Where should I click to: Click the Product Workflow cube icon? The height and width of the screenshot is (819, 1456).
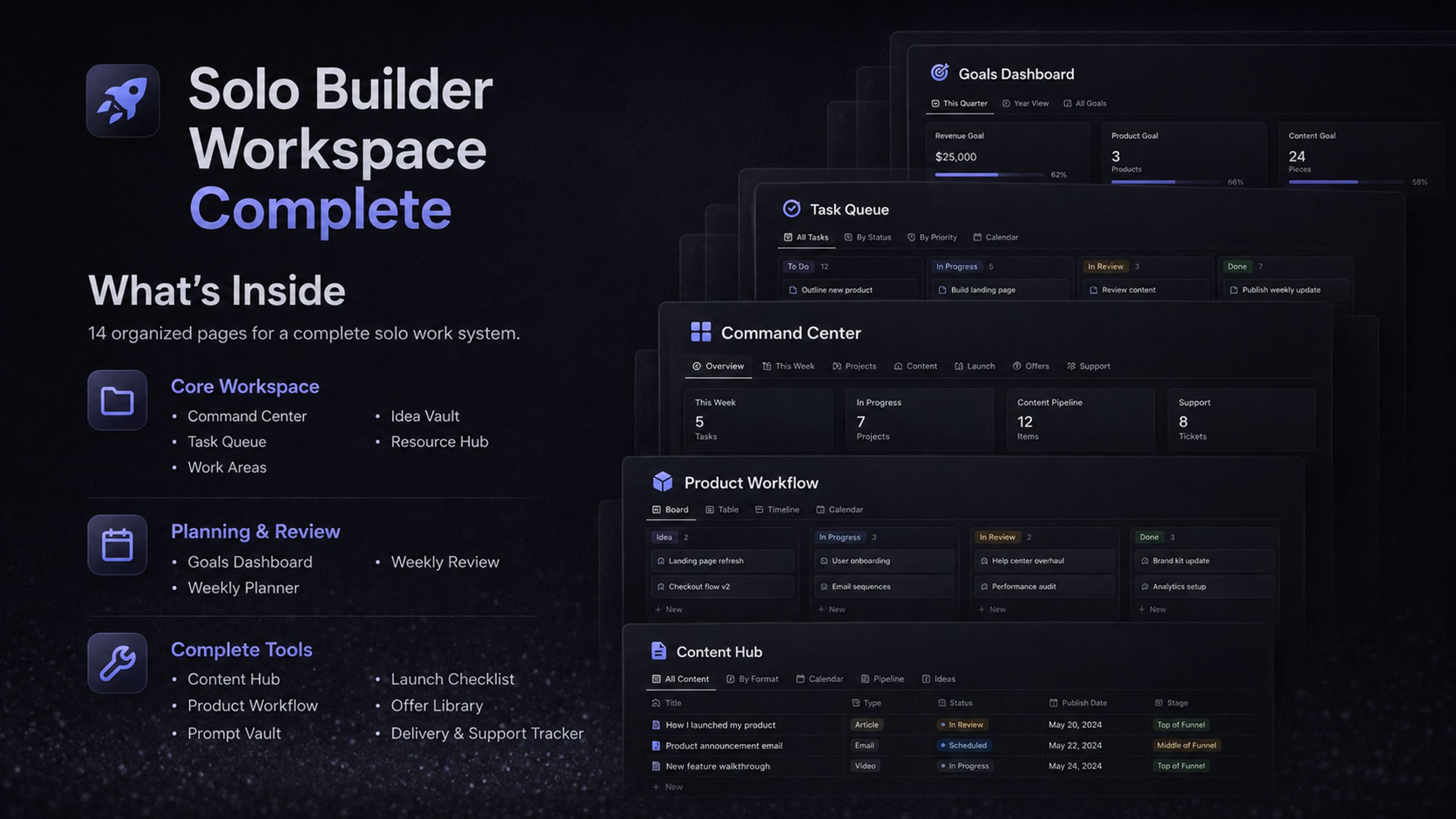[662, 482]
